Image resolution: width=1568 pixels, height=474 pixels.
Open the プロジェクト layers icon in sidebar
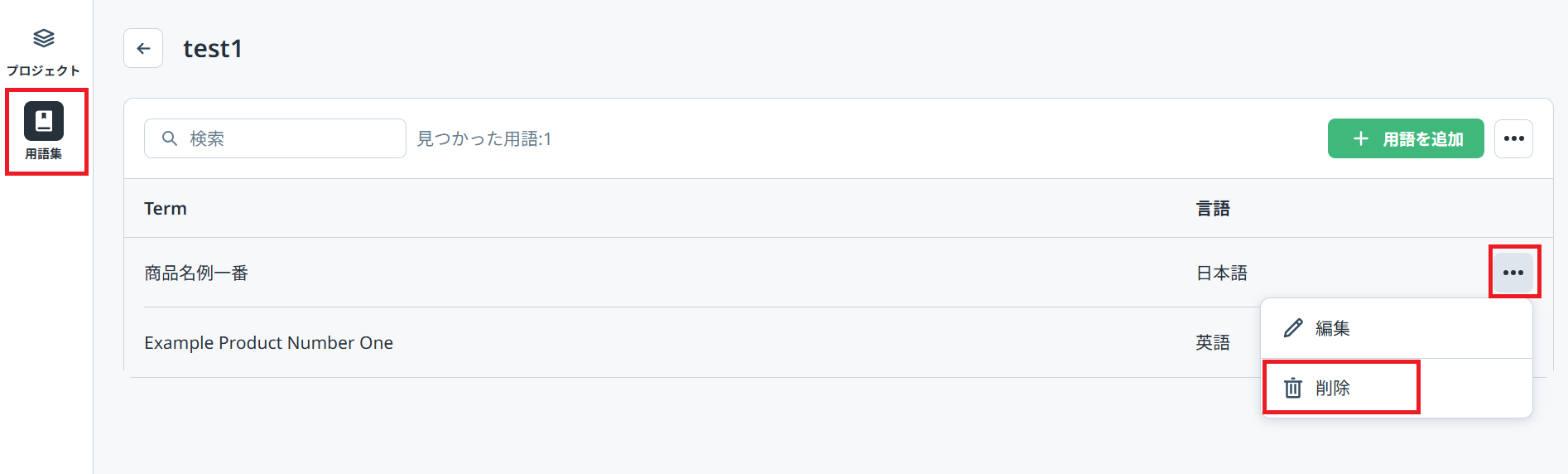coord(44,38)
